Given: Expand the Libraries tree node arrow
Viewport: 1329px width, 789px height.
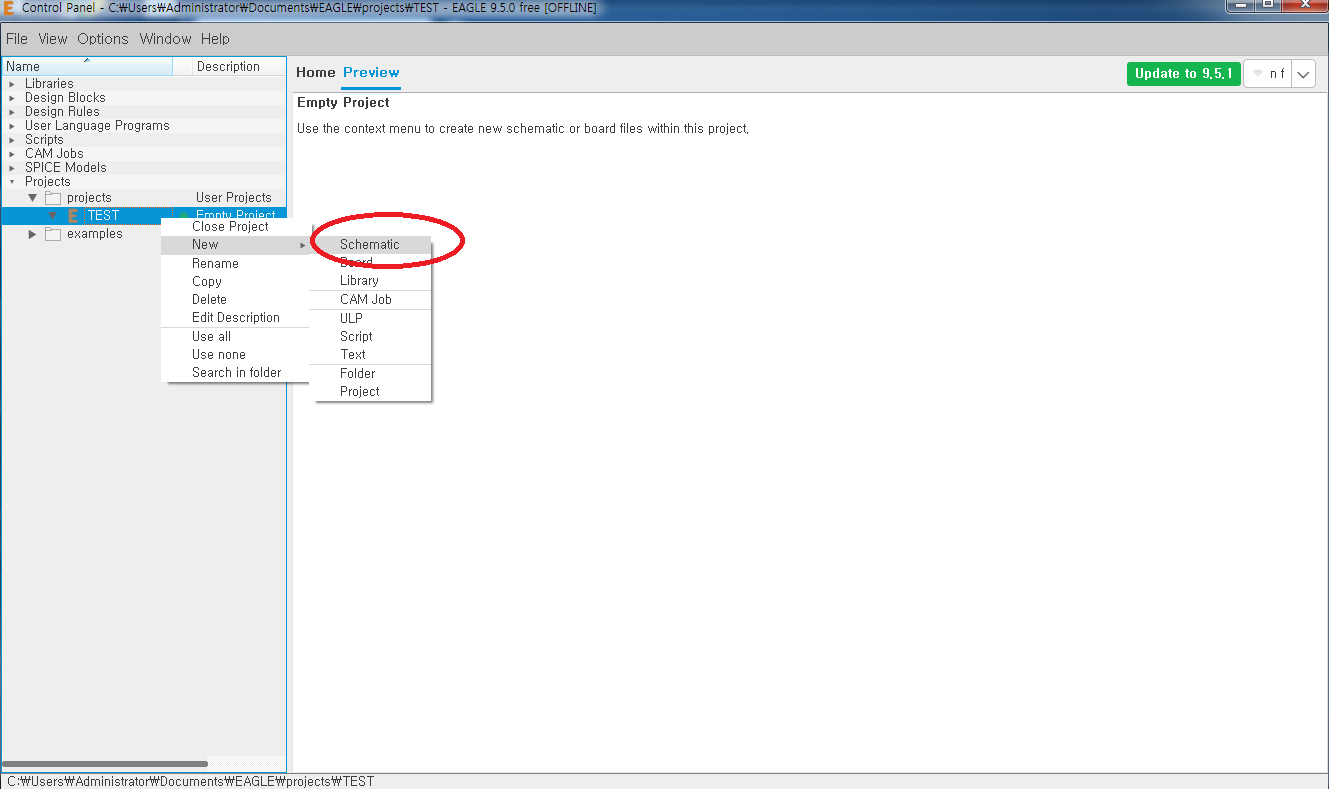Looking at the screenshot, I should (12, 84).
